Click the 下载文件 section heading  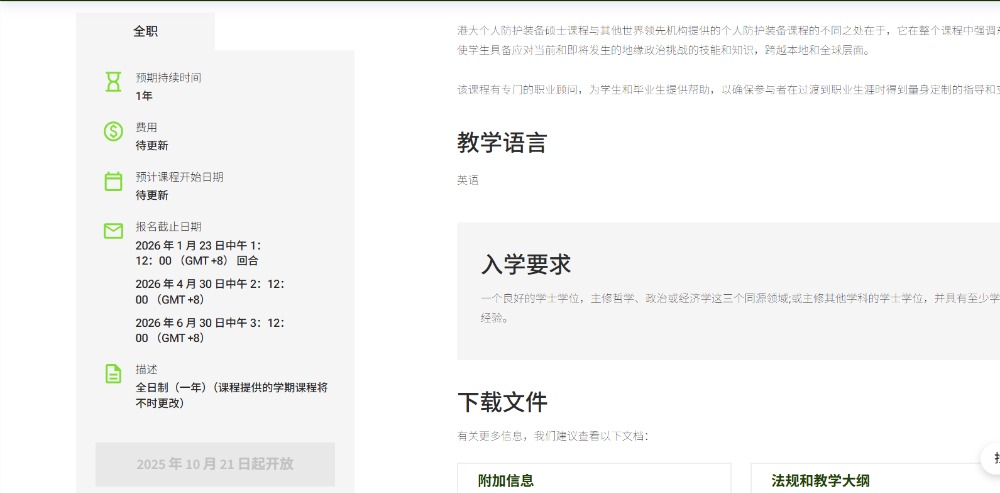pyautogui.click(x=502, y=402)
